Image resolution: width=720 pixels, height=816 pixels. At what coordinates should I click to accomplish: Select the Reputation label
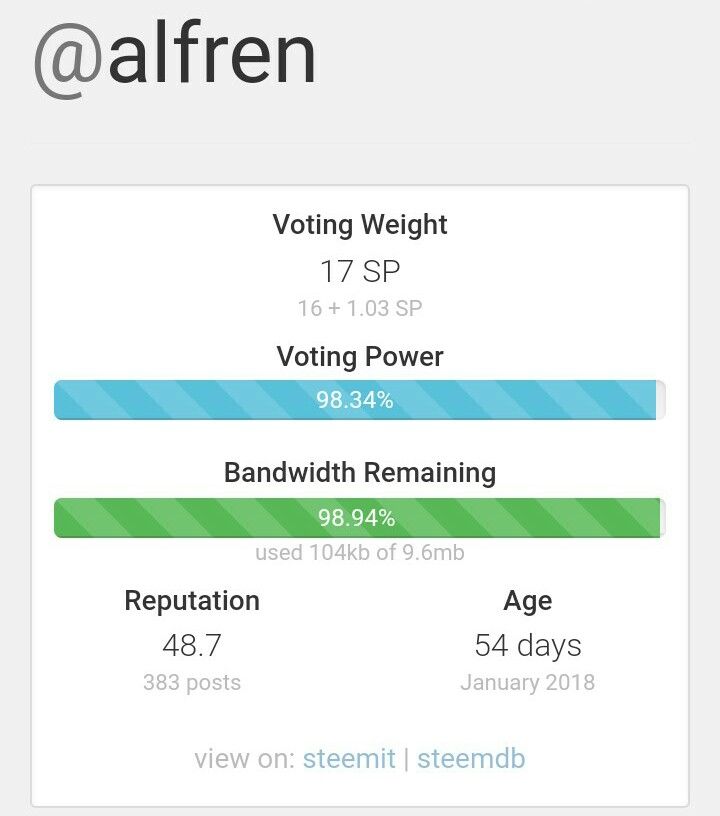(x=192, y=601)
